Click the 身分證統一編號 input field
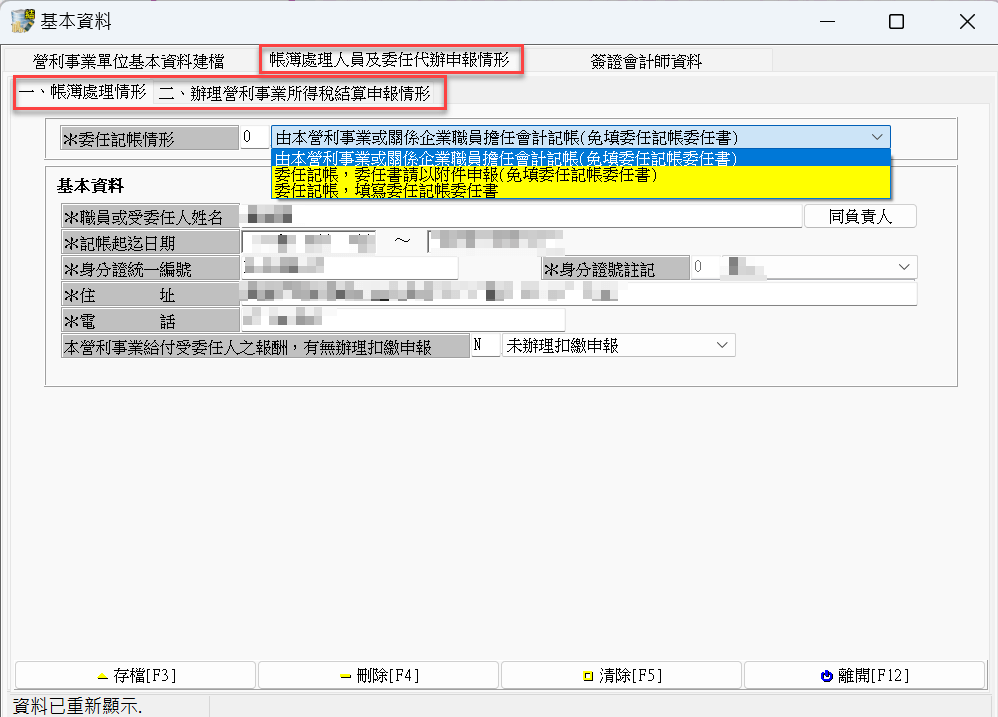Screen dimensions: 998x717 349,268
